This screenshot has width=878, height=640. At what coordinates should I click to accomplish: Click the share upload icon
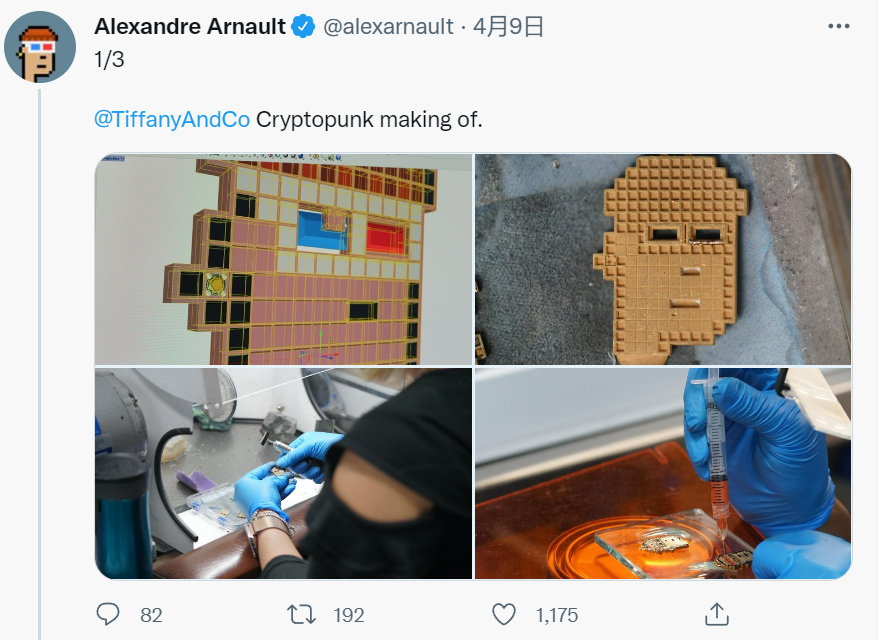pos(717,614)
